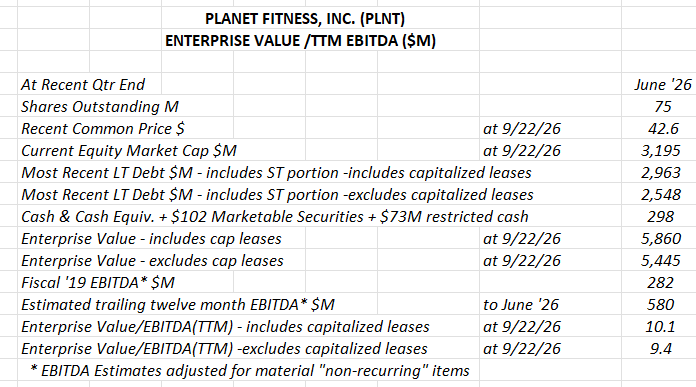Click the common price value 42.6
This screenshot has height=387, width=696.
663,129
